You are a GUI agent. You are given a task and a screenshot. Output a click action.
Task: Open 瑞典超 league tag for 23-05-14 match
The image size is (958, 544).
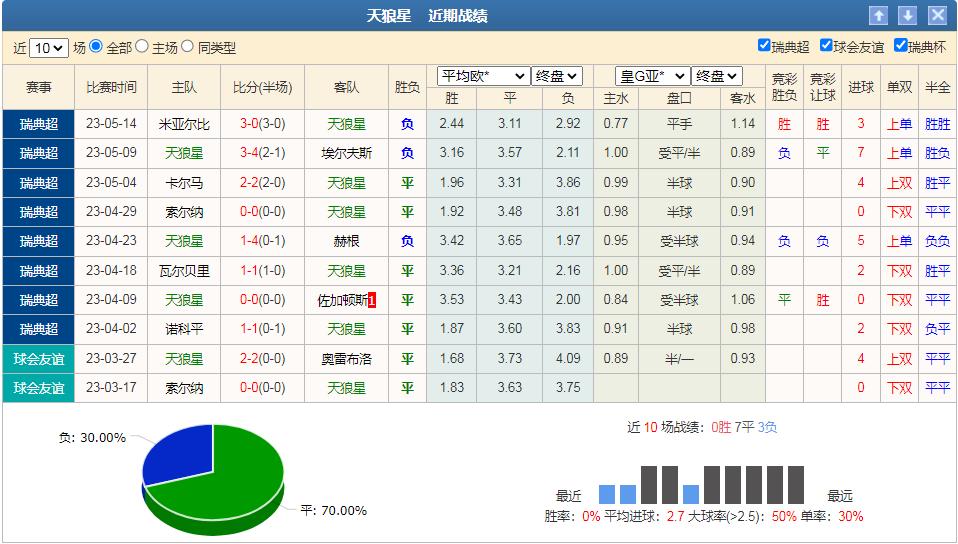point(38,124)
